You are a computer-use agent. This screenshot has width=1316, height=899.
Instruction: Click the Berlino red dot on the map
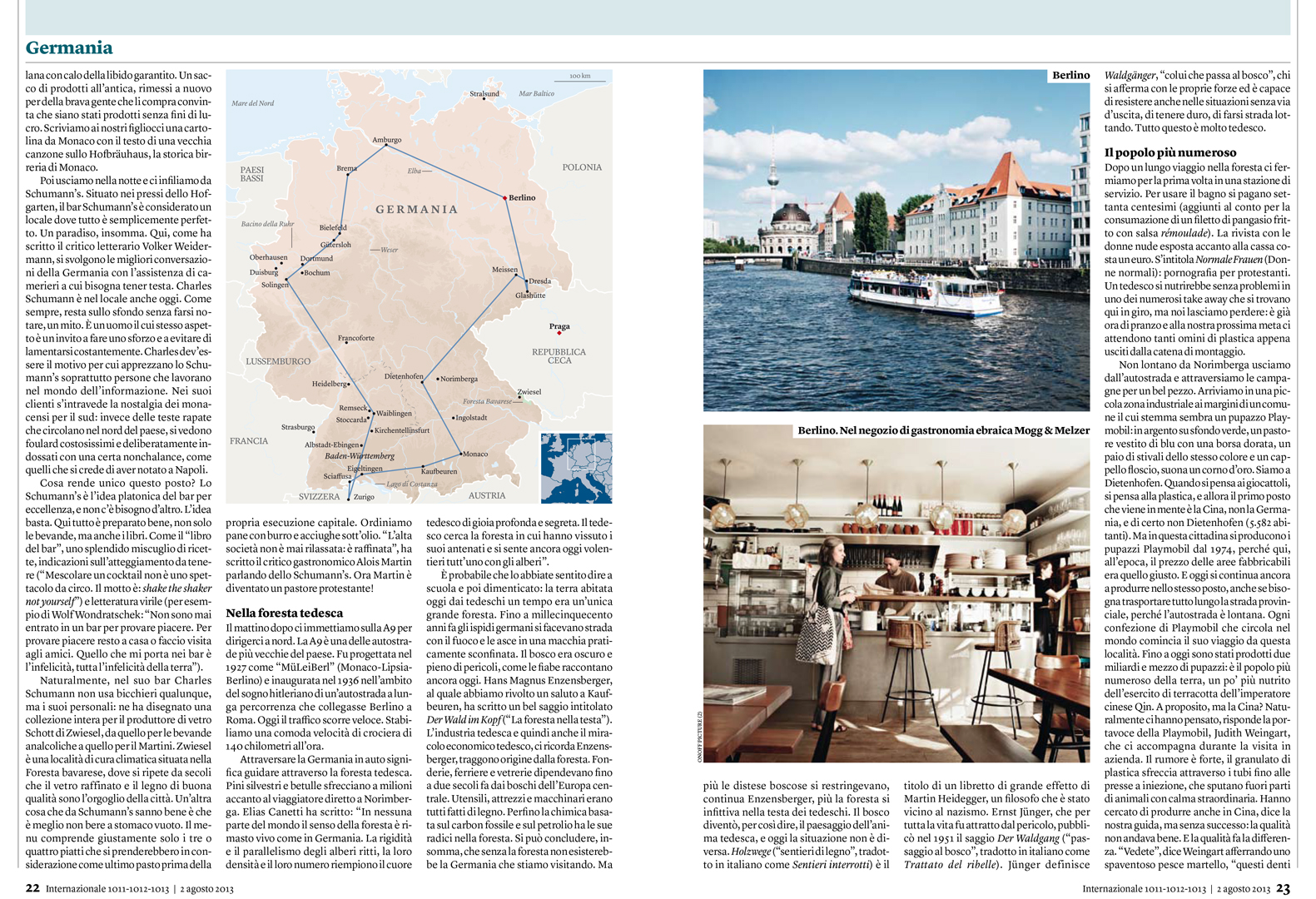pyautogui.click(x=504, y=198)
